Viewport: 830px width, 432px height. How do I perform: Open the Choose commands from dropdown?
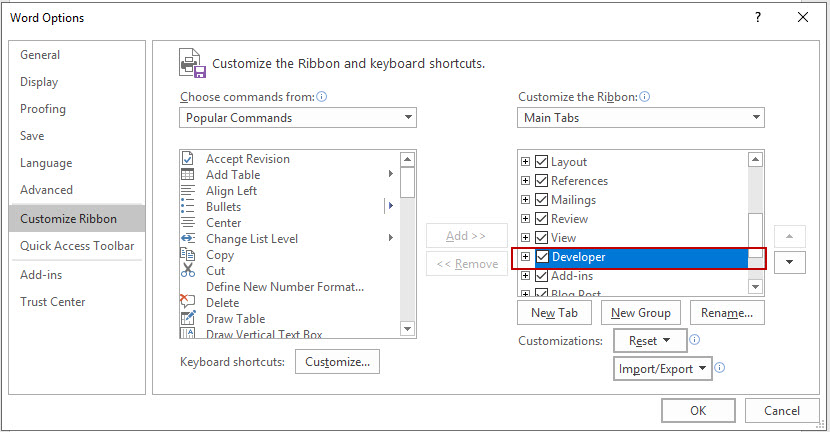(x=298, y=118)
